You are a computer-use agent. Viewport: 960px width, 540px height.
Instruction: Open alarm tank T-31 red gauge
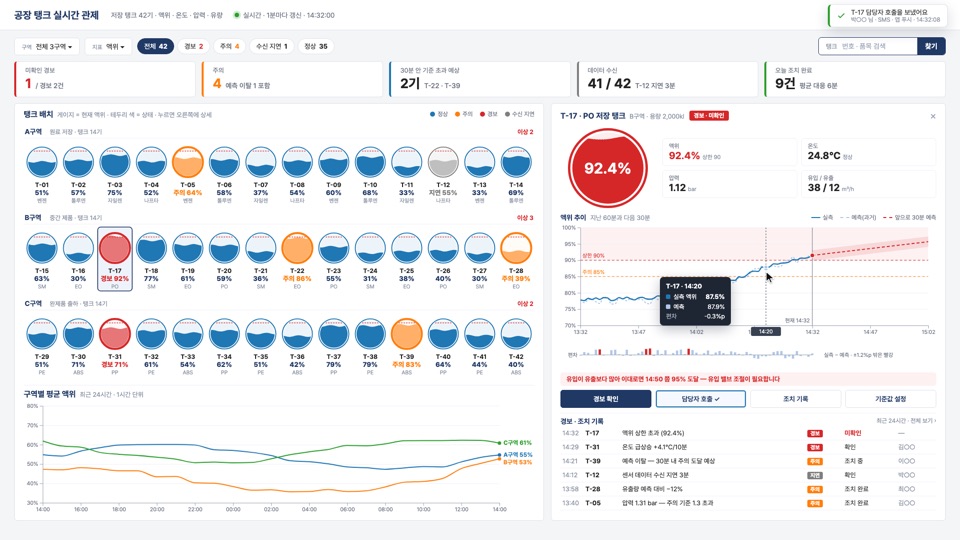tap(114, 334)
